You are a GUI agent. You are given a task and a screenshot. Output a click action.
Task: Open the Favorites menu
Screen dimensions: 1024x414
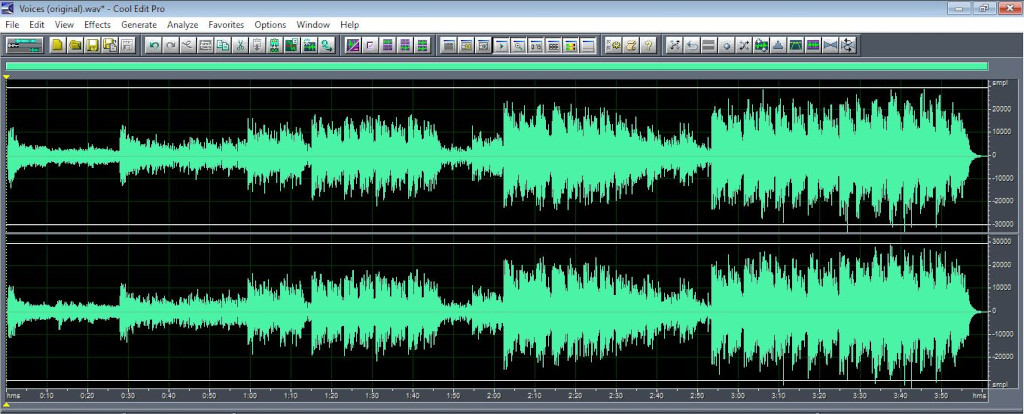(226, 25)
